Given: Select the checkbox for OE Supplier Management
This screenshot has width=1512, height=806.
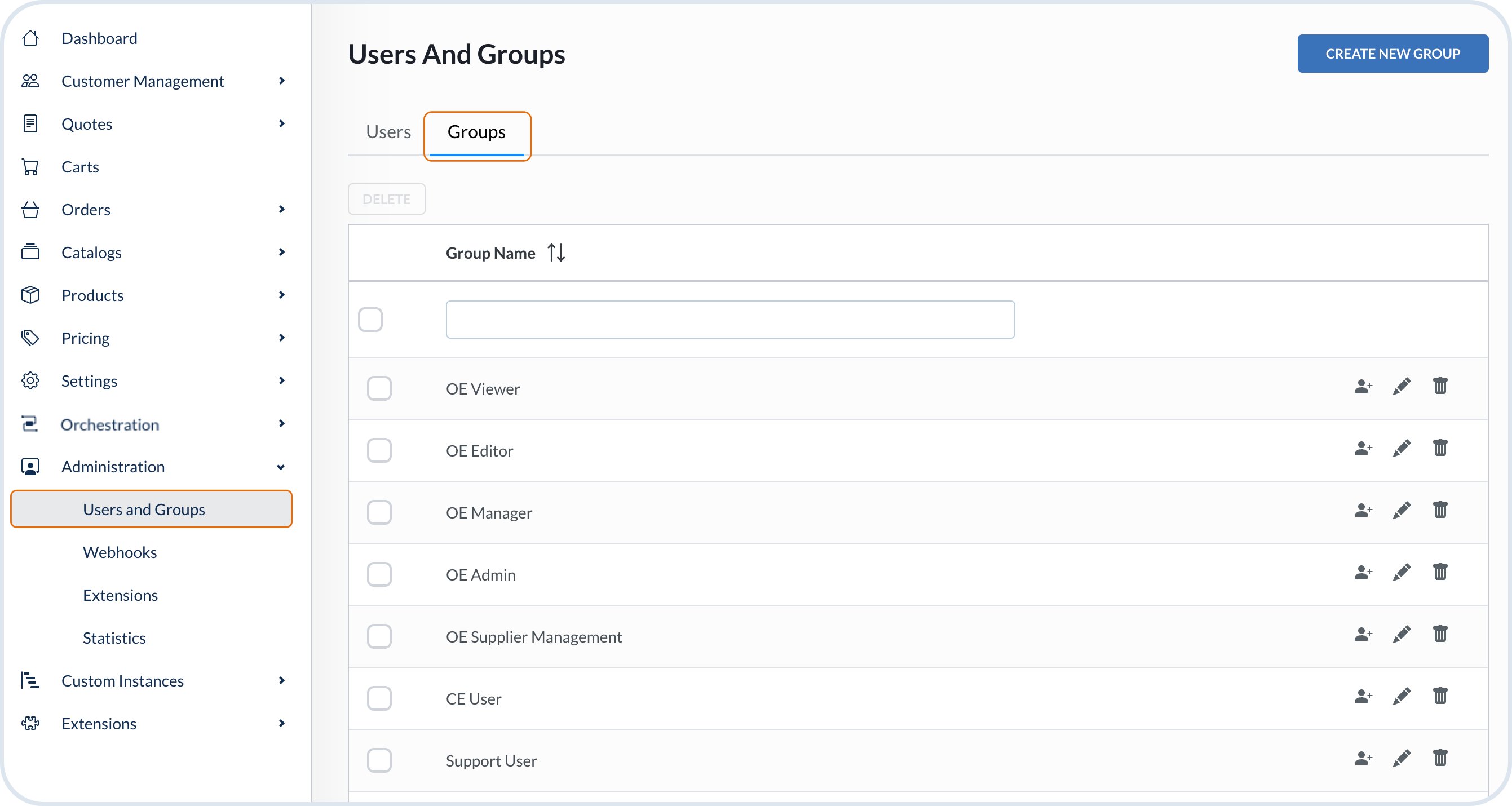Looking at the screenshot, I should point(379,636).
